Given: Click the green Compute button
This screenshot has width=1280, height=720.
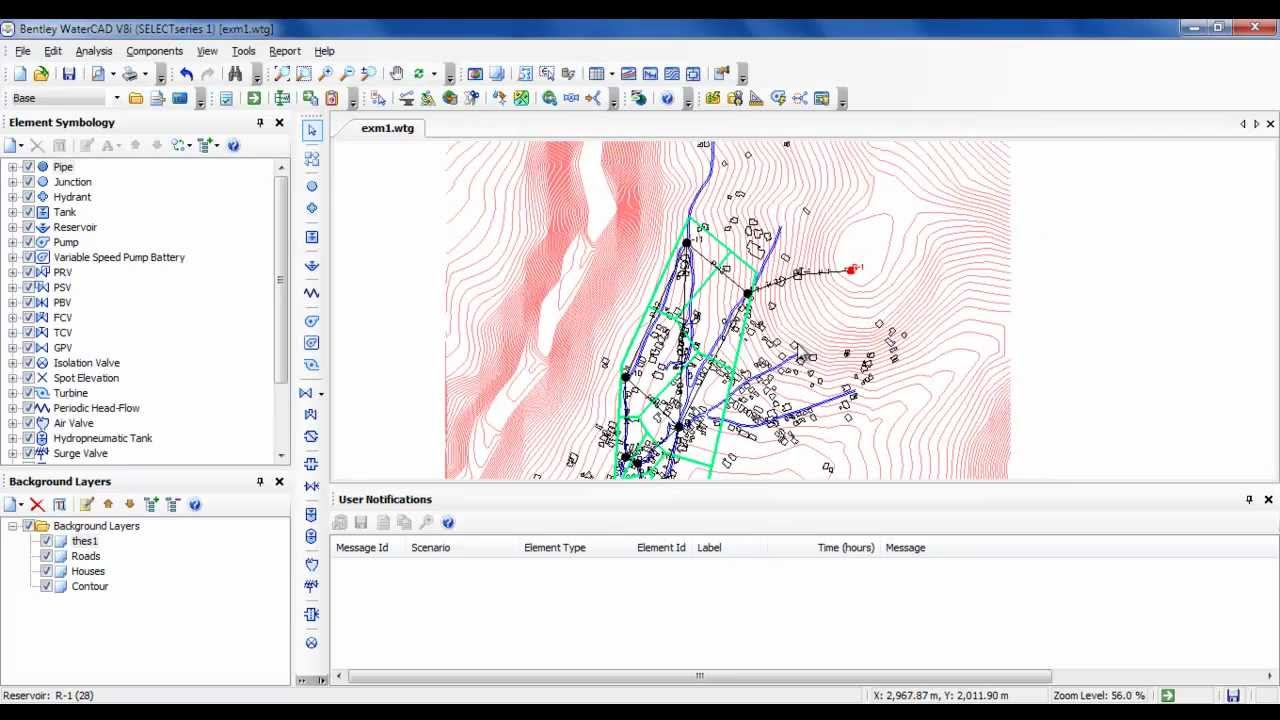Looking at the screenshot, I should point(254,98).
